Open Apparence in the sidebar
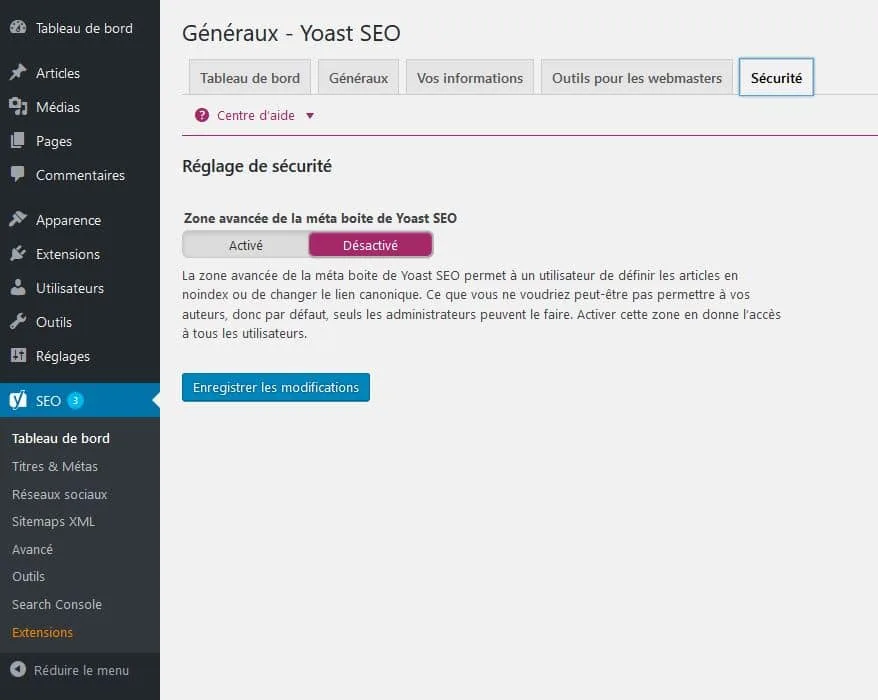 (80, 220)
